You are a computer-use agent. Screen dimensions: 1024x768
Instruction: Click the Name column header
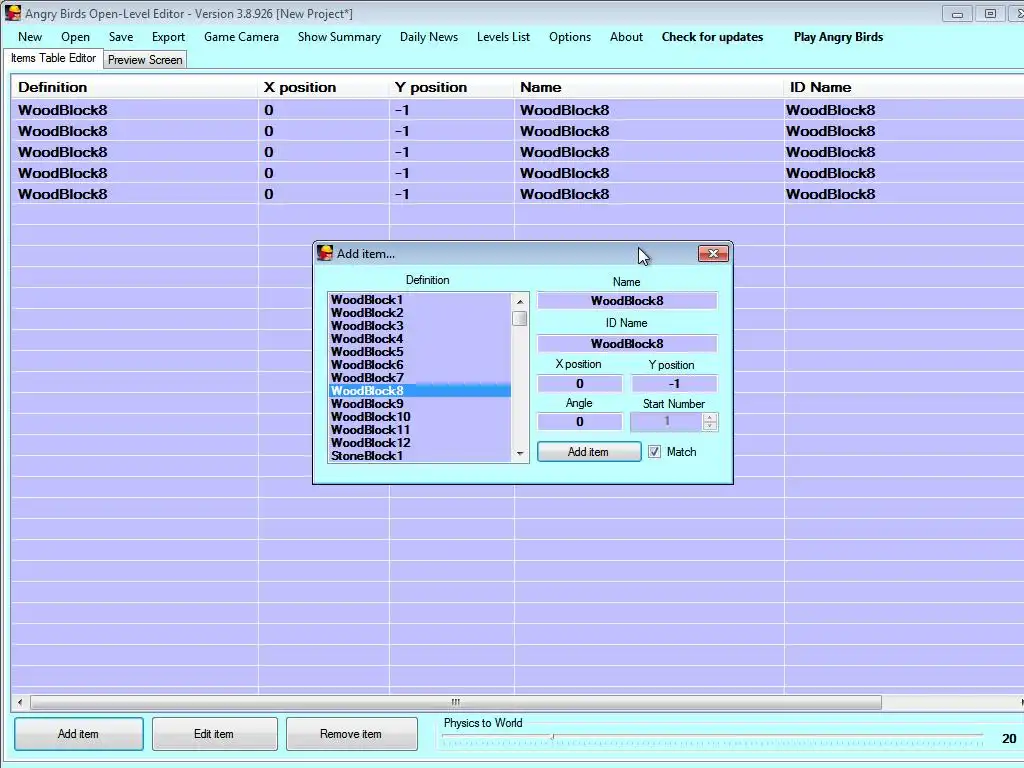click(x=649, y=88)
